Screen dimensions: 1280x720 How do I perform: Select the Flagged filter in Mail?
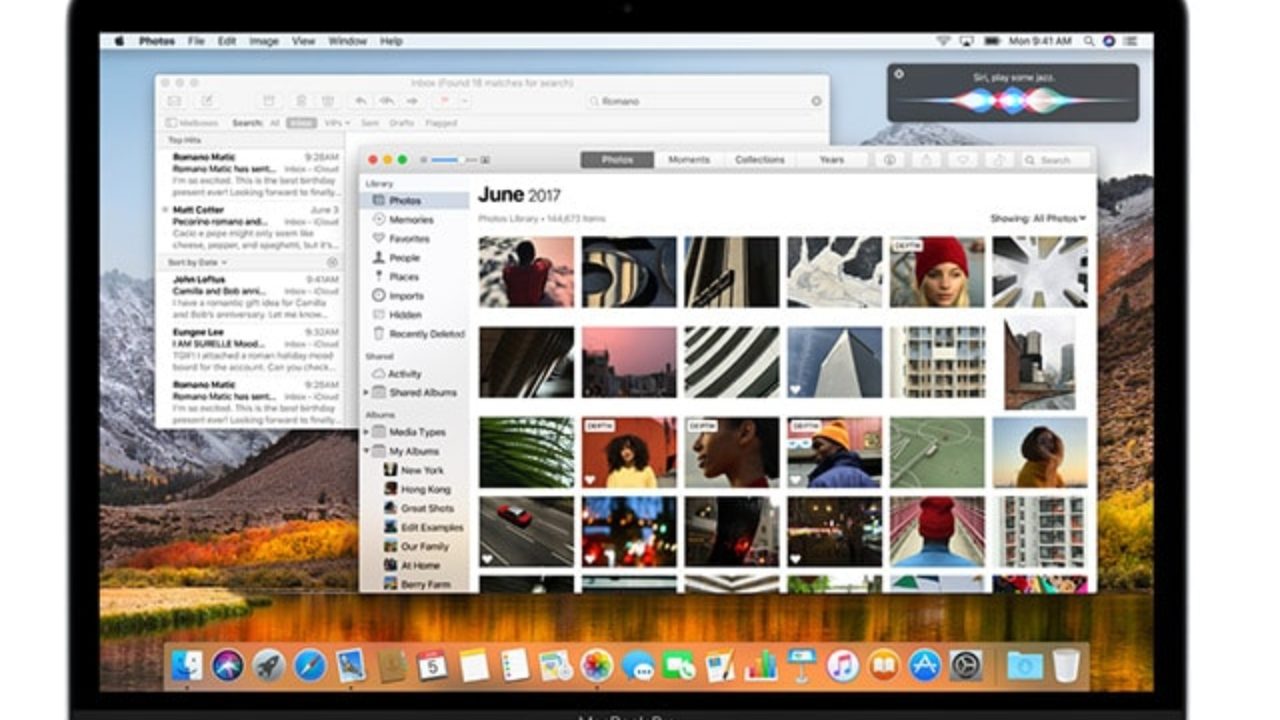pos(441,123)
